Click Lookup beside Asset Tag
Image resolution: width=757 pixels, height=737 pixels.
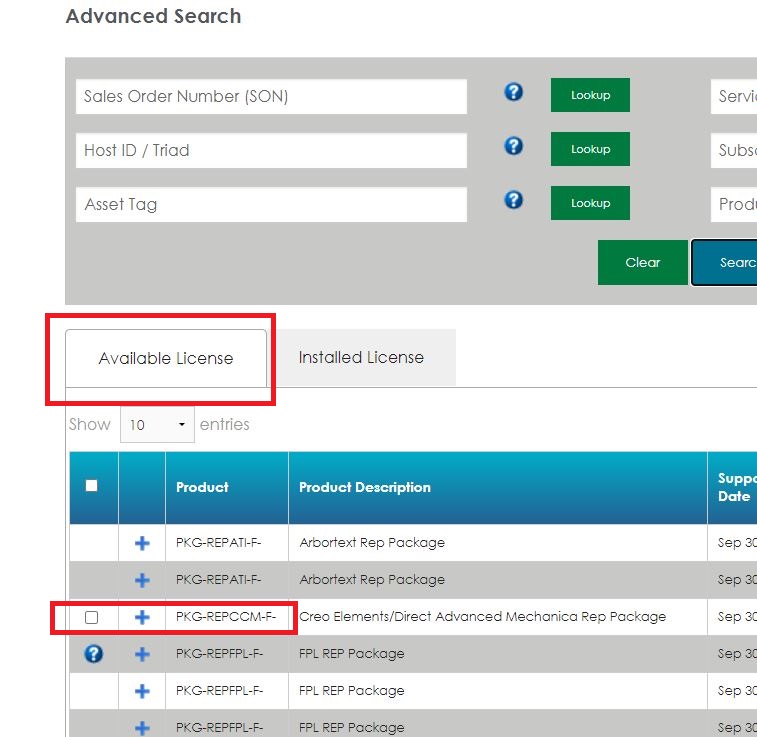tap(590, 203)
